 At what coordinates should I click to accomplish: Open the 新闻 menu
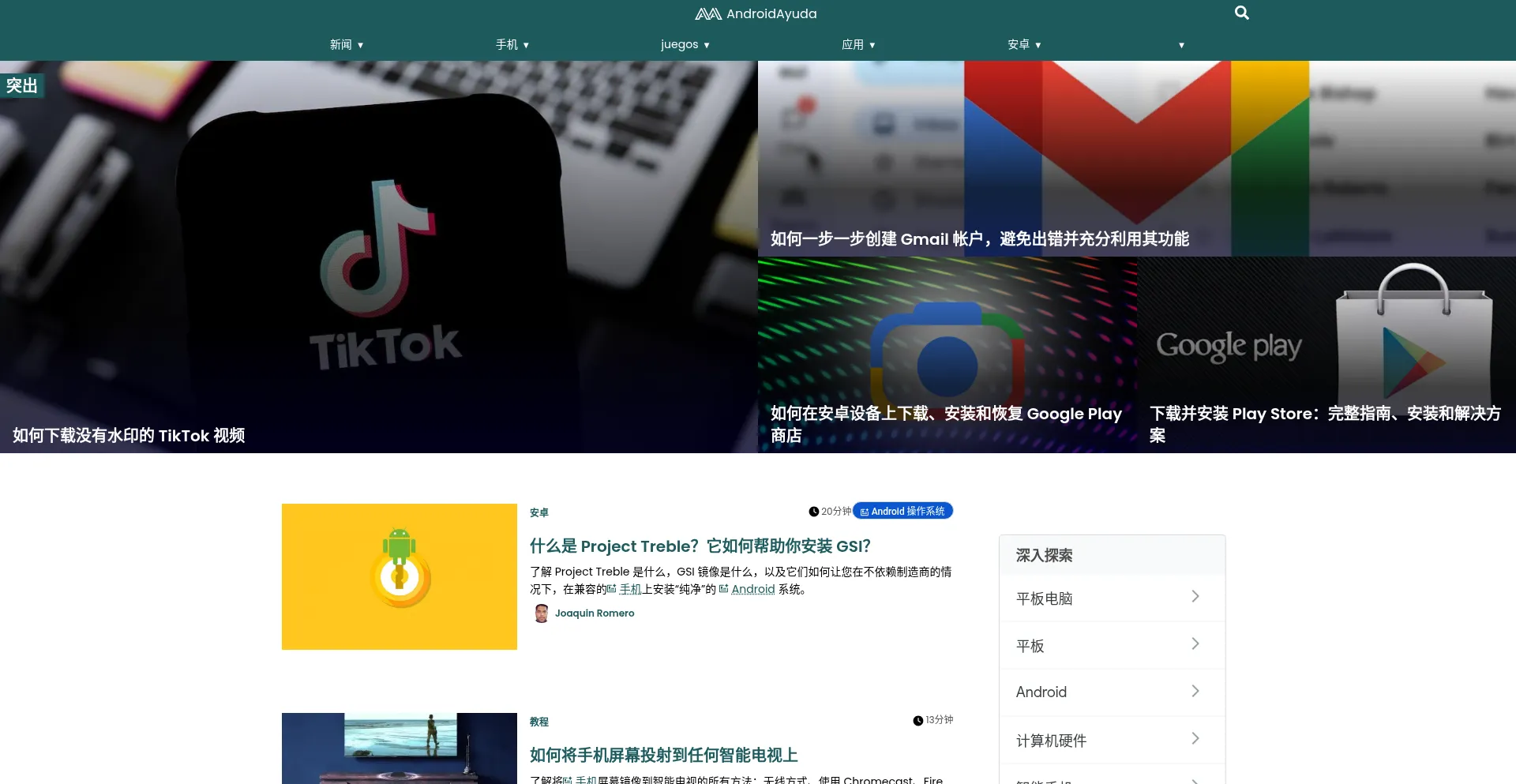[341, 44]
